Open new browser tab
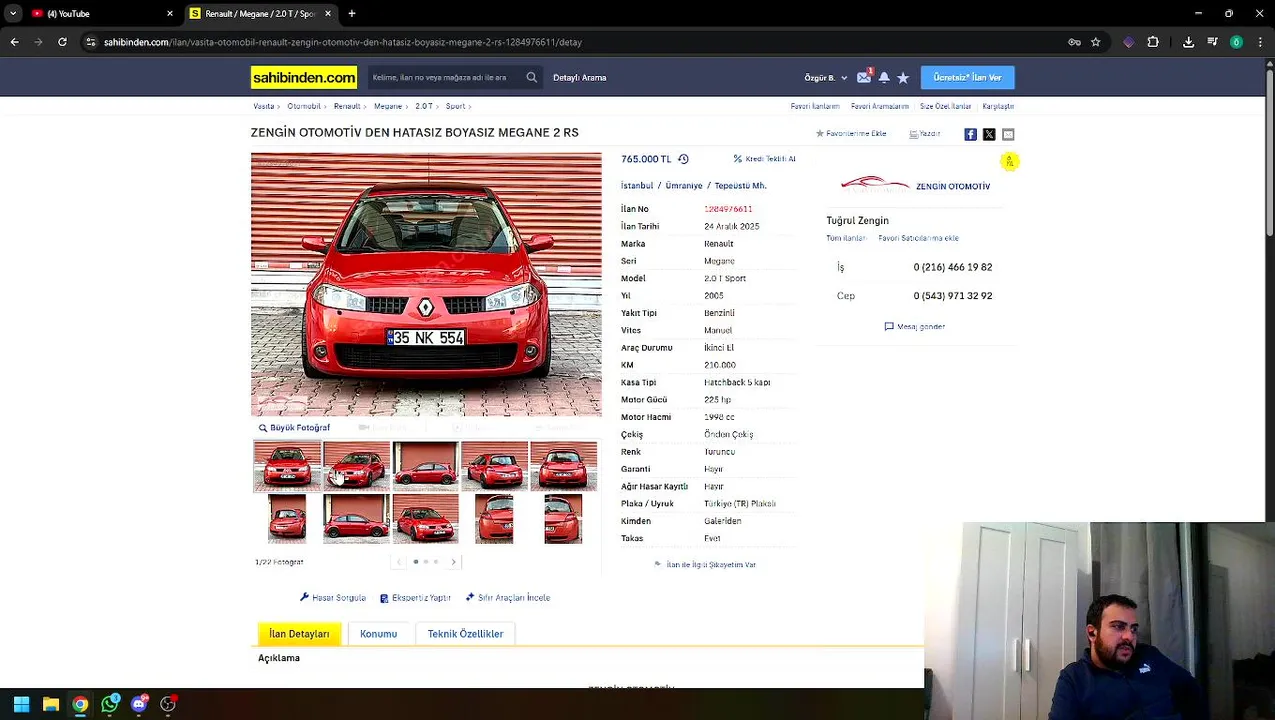The height and width of the screenshot is (720, 1275). click(x=352, y=13)
